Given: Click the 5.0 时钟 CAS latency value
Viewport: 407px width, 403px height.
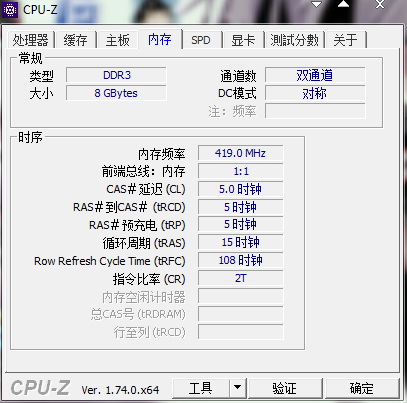Looking at the screenshot, I should (240, 189).
